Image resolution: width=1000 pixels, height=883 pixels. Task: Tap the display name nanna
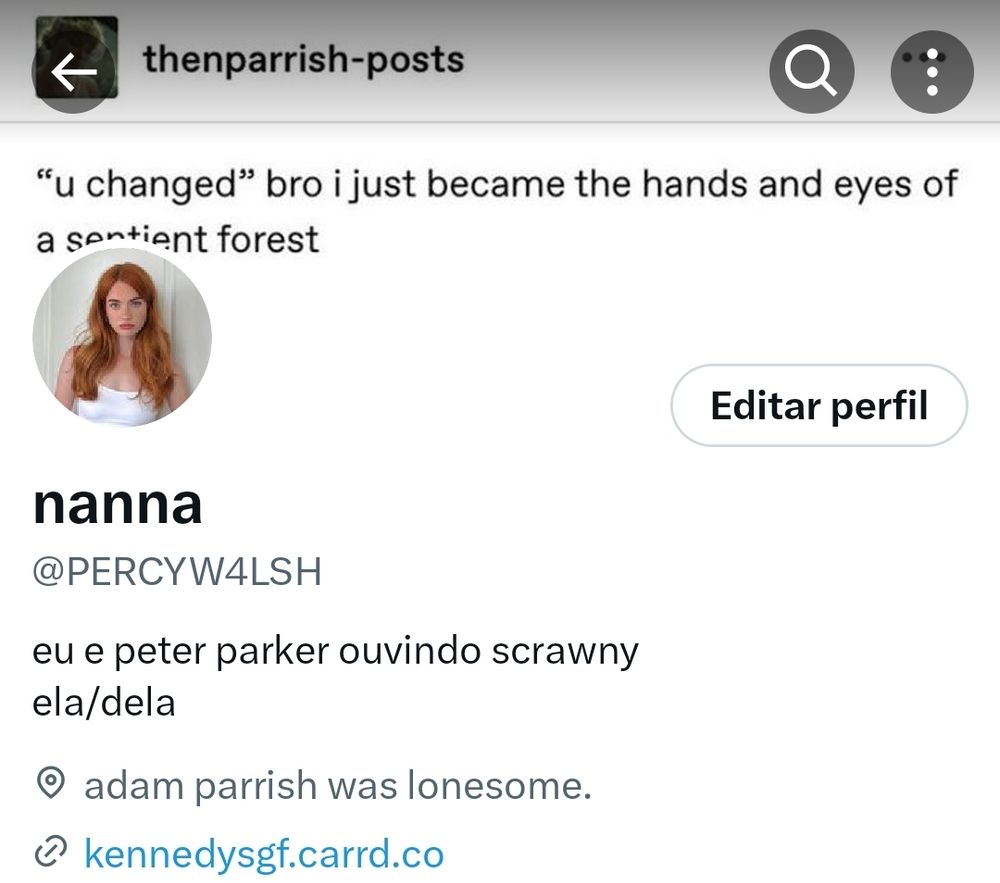point(117,505)
